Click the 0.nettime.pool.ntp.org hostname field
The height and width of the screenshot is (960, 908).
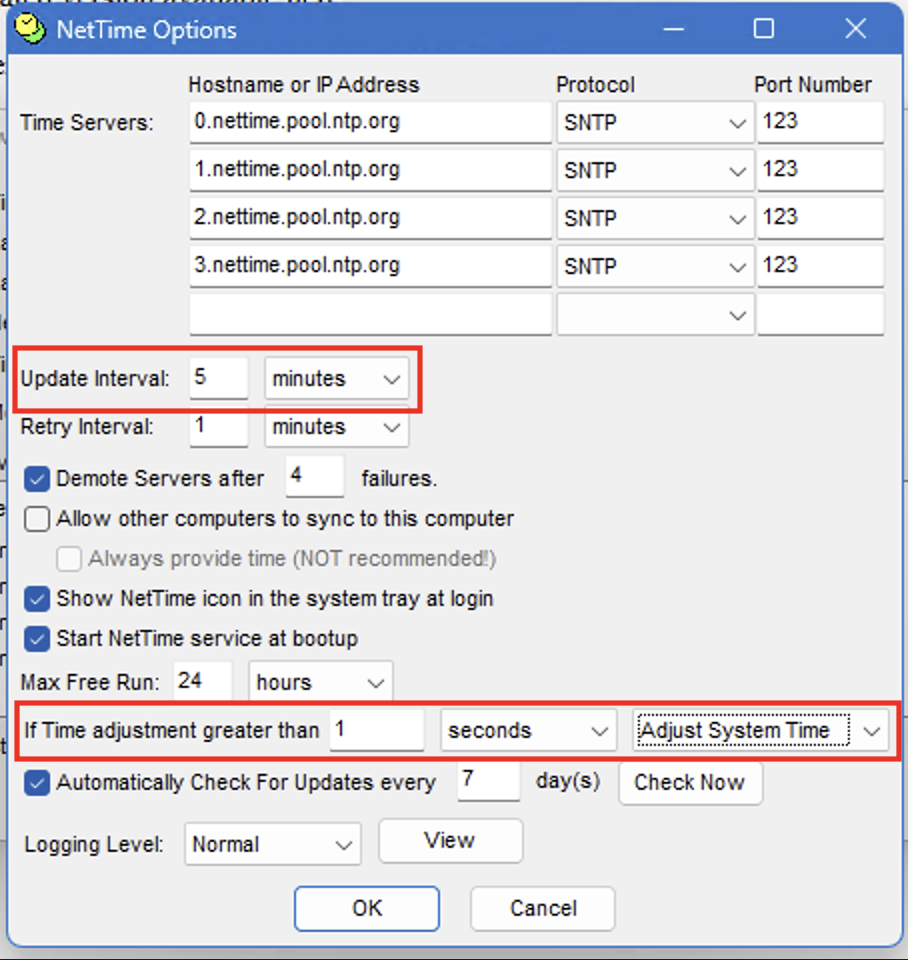(370, 122)
